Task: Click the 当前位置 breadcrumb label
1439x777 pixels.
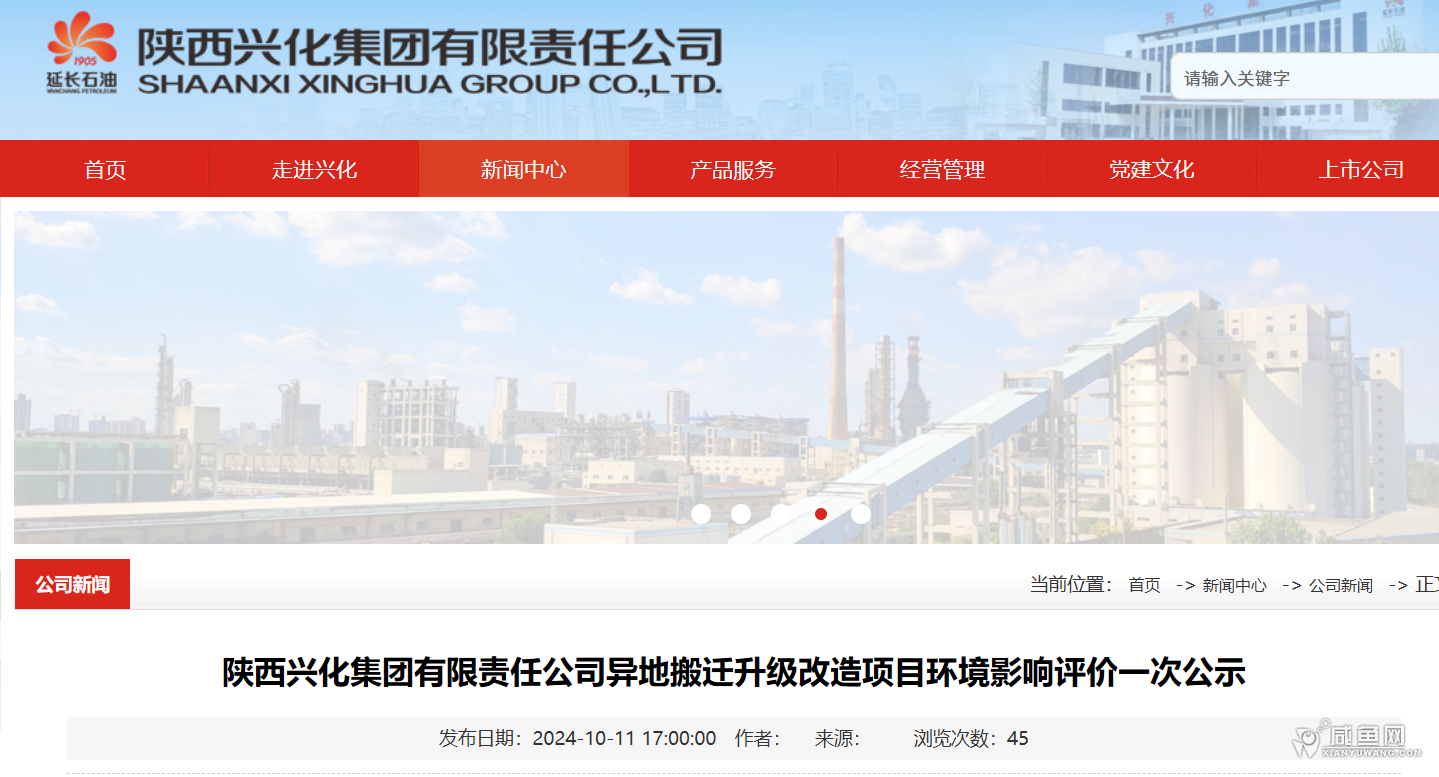Action: point(1071,585)
